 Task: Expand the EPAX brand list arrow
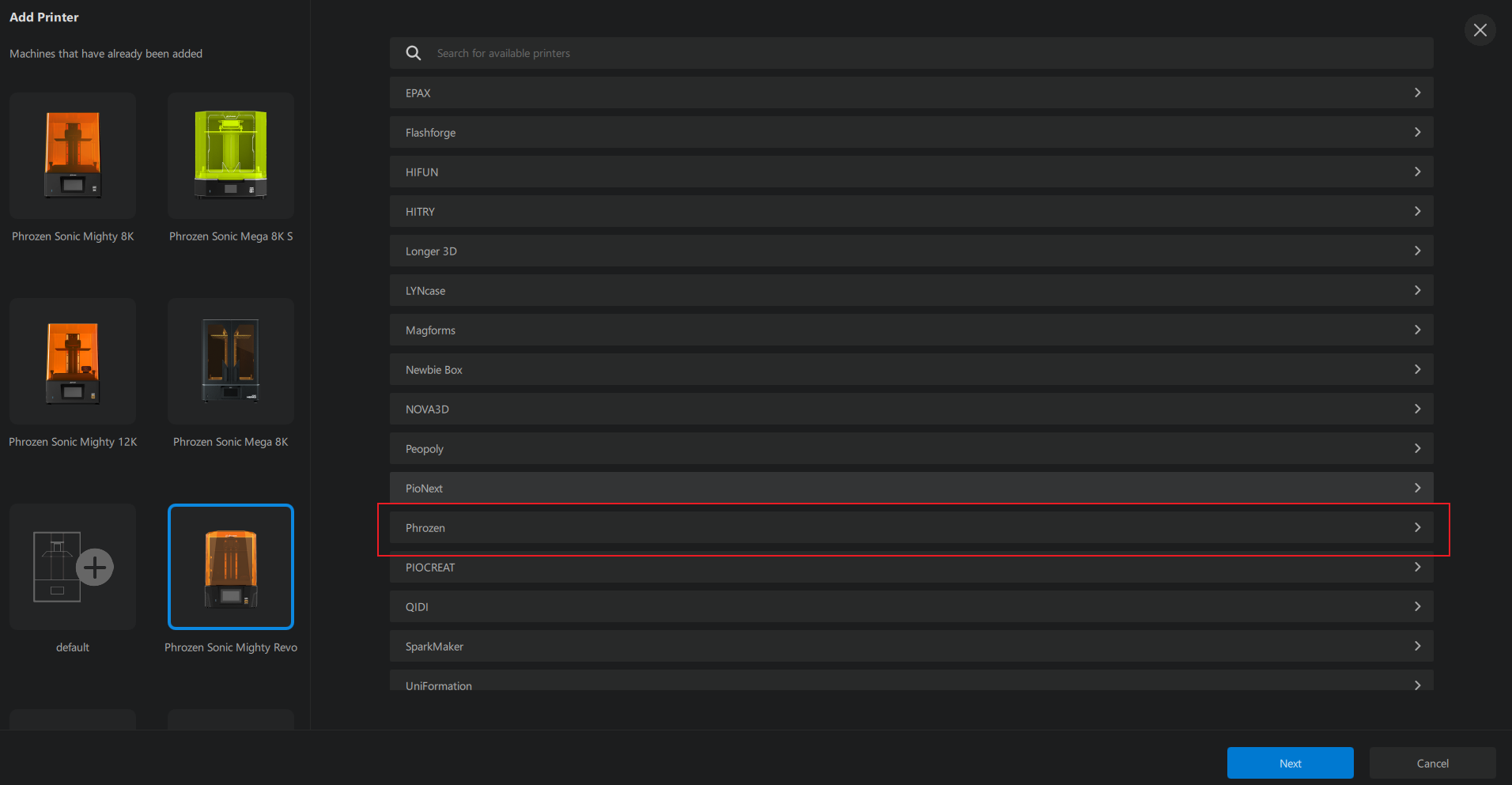(x=1417, y=92)
